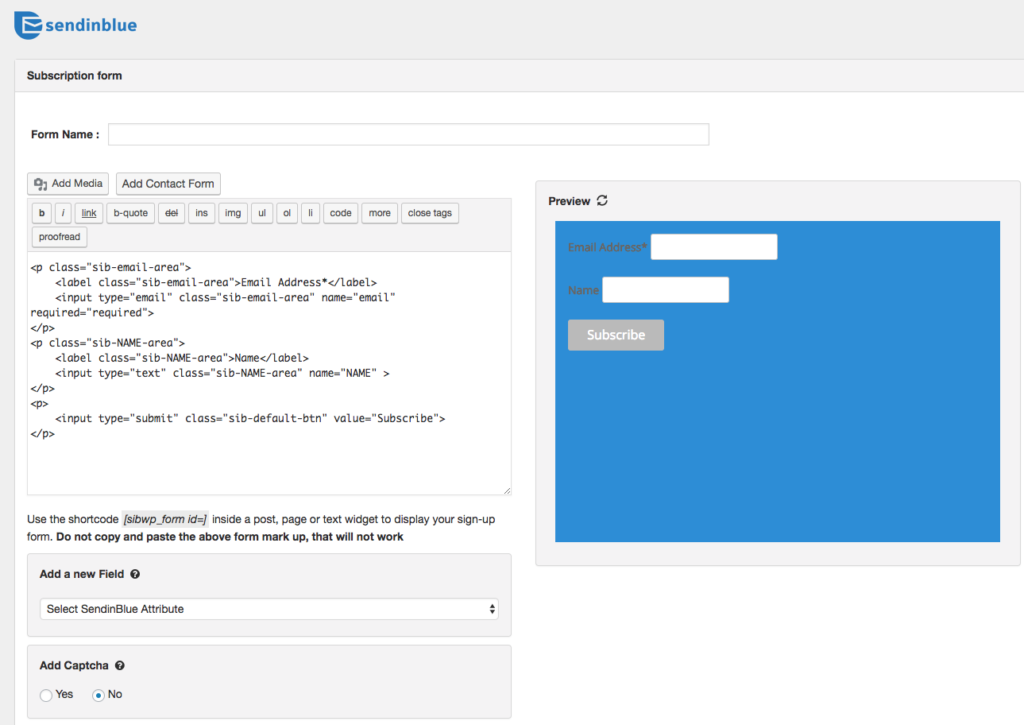Click the bold (b) toolbar button
1024x725 pixels.
(x=41, y=213)
